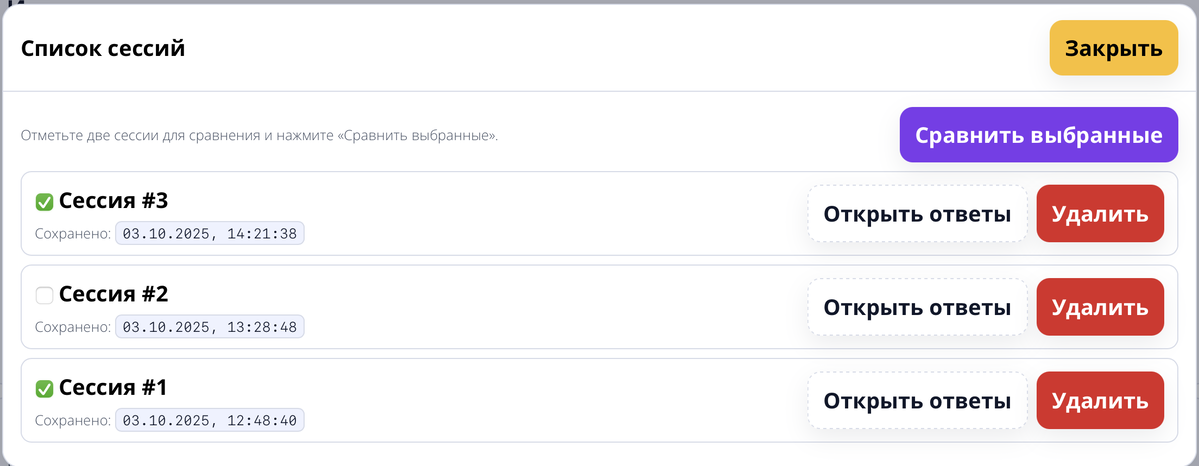Delete Сессия #3
1199x466 pixels.
pyautogui.click(x=1100, y=214)
